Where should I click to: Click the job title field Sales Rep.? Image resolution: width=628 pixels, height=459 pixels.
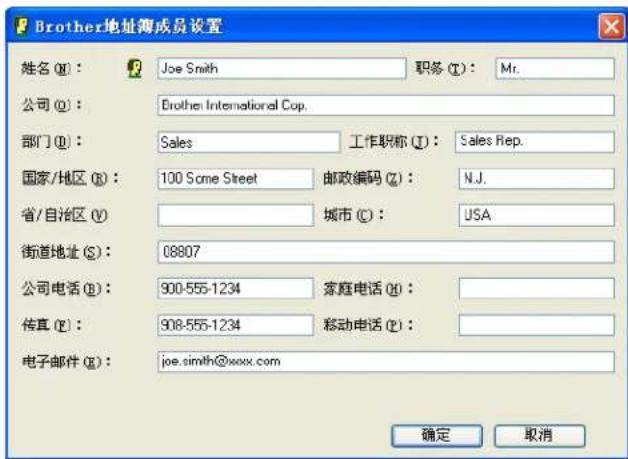(x=534, y=142)
